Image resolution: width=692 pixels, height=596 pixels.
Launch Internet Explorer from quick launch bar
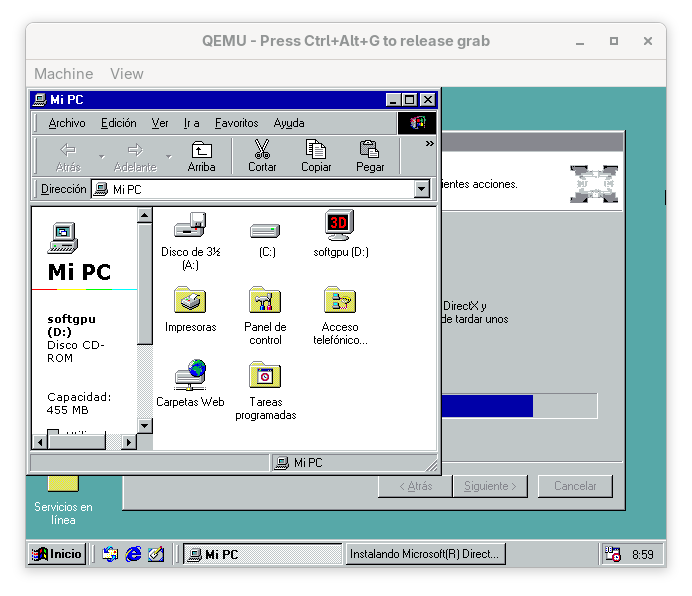(133, 554)
